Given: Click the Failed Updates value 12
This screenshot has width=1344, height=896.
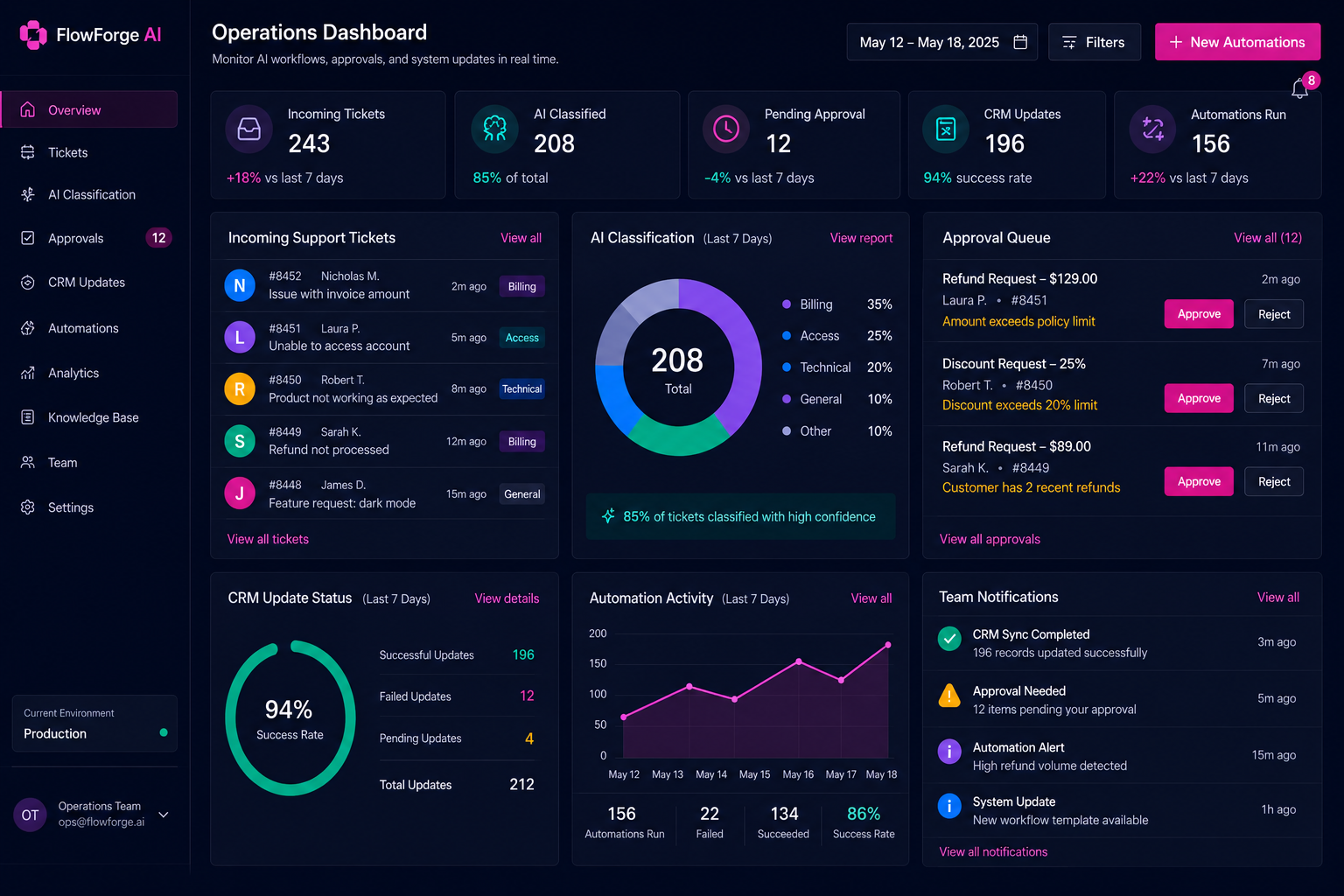Looking at the screenshot, I should tap(527, 696).
